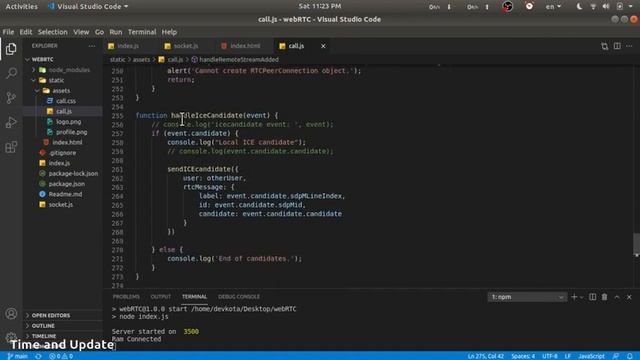Close the terminal panel

point(629,297)
